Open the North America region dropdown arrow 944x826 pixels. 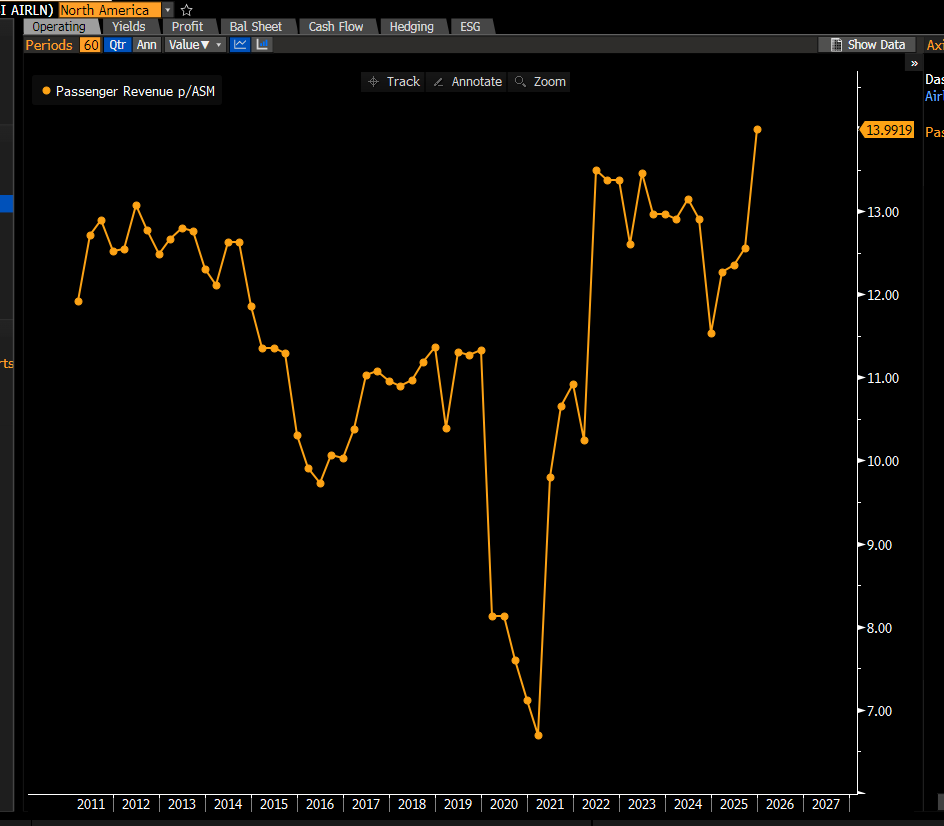(x=168, y=10)
